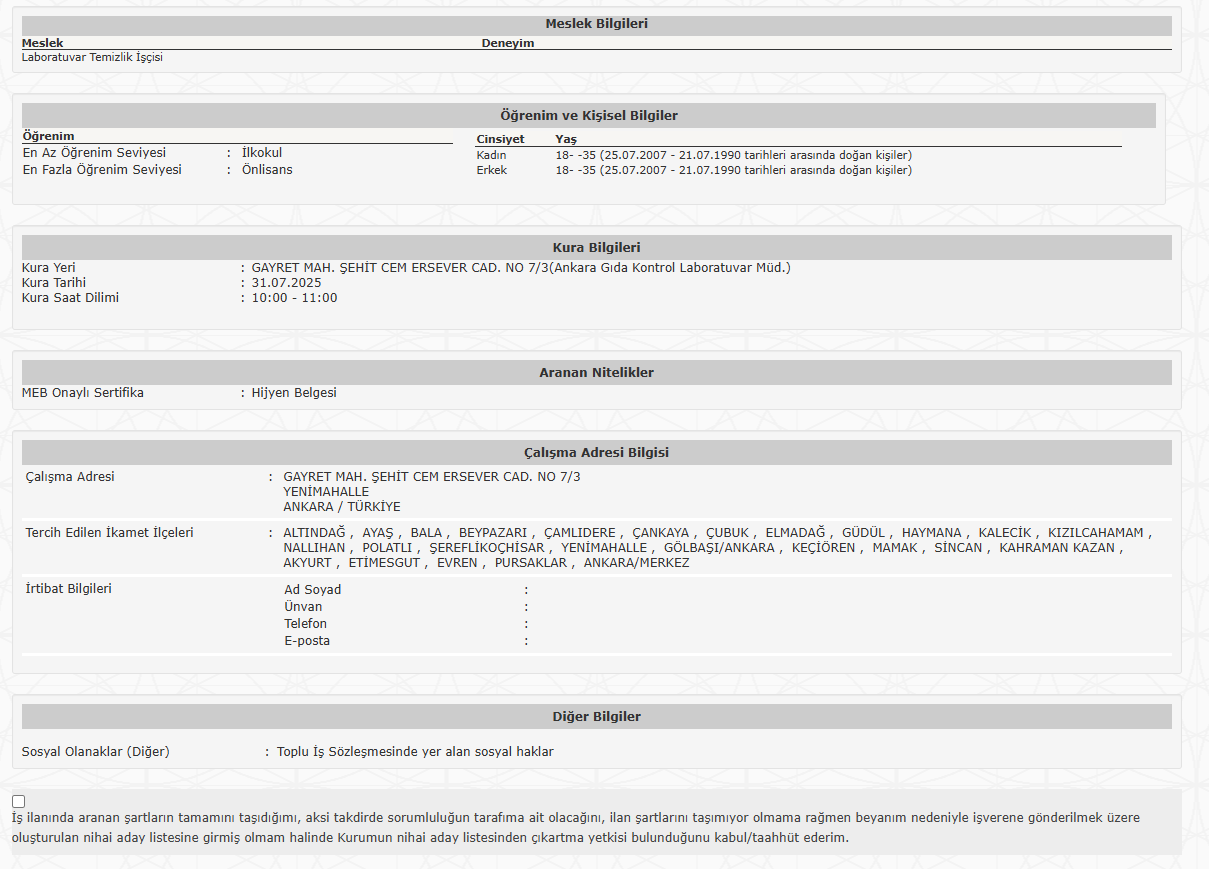Tick the job conditions acceptance checkbox

pos(19,801)
